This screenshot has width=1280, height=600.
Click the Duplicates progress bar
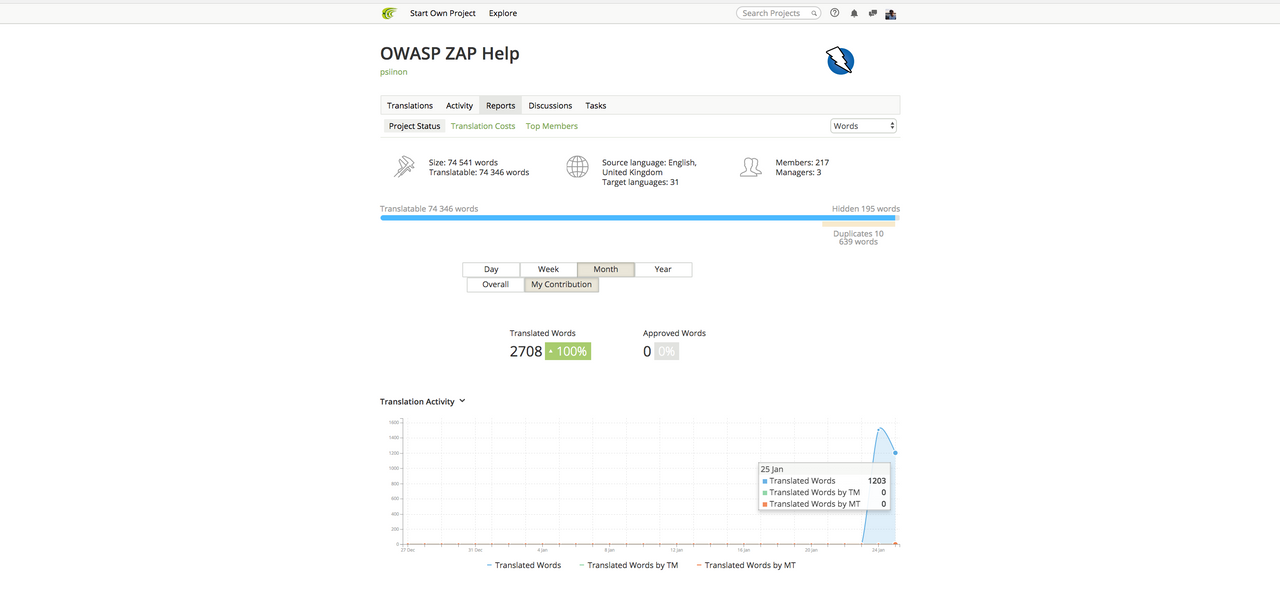click(x=858, y=224)
